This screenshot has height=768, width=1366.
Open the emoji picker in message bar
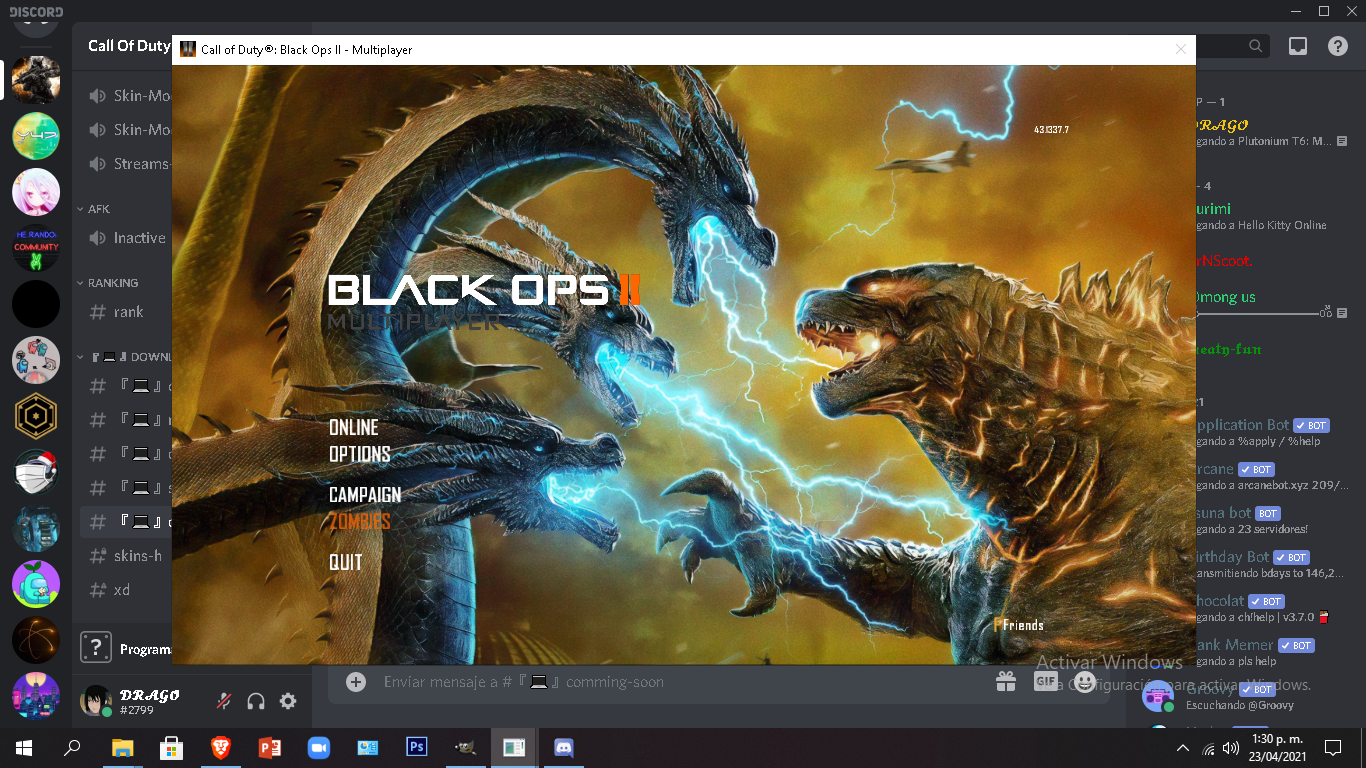tap(1085, 682)
